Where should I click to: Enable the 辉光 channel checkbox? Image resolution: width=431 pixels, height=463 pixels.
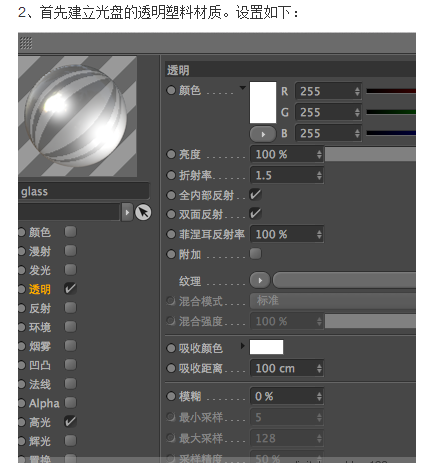pyautogui.click(x=70, y=441)
